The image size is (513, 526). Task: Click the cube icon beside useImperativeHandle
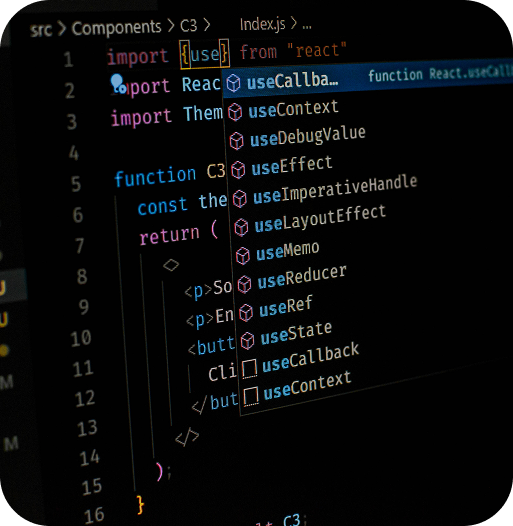tap(240, 198)
